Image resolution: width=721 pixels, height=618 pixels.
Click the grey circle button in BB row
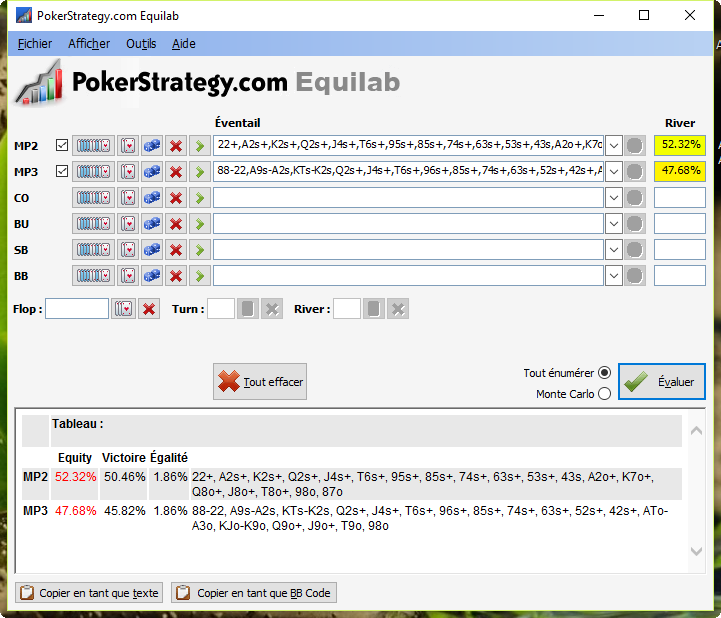635,276
